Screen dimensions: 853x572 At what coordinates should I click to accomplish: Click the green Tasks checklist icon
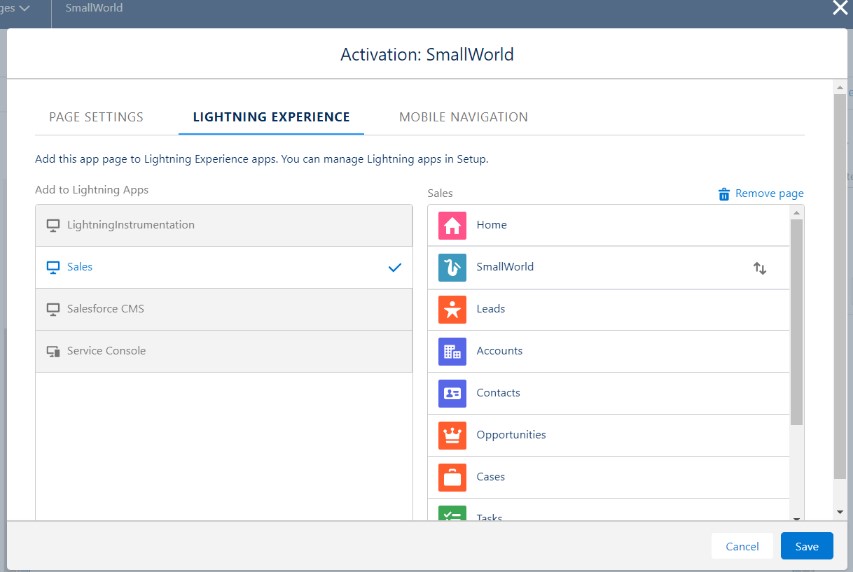(452, 513)
